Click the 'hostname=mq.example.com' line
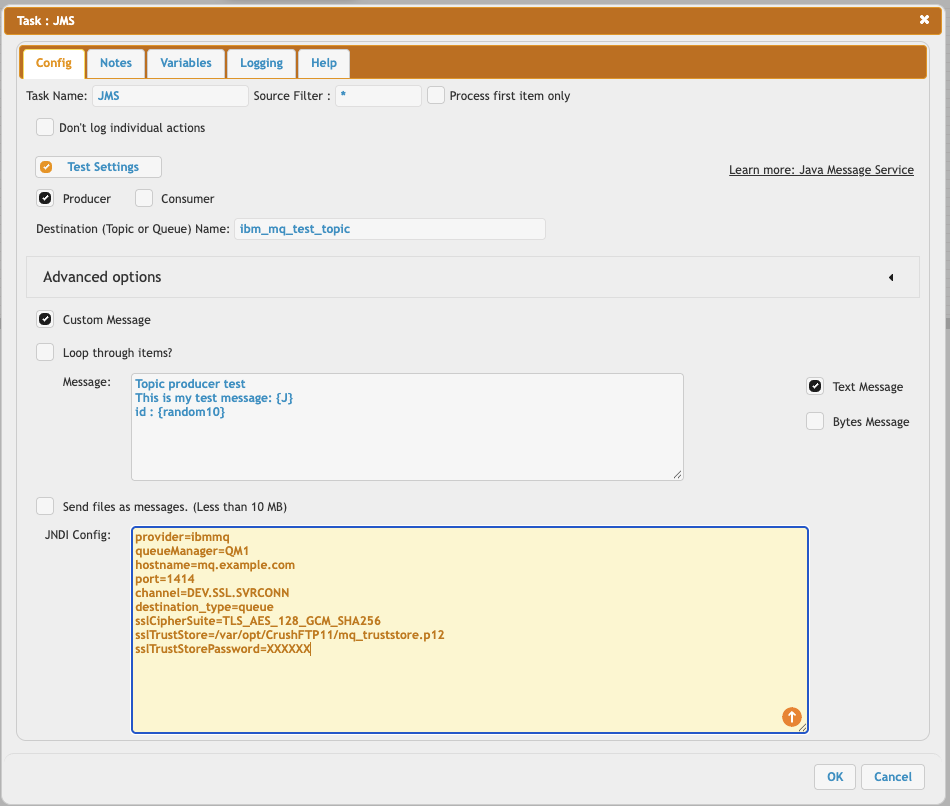The image size is (950, 806). point(215,565)
